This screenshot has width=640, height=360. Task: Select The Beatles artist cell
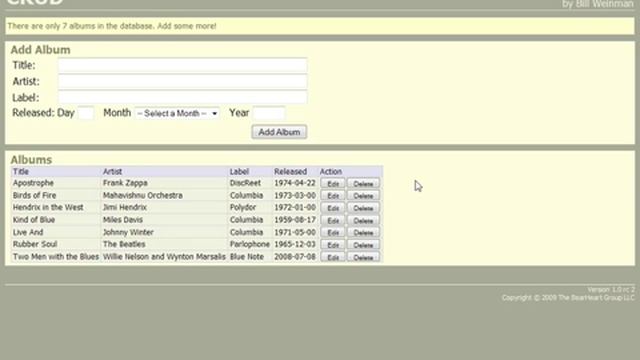tap(124, 244)
